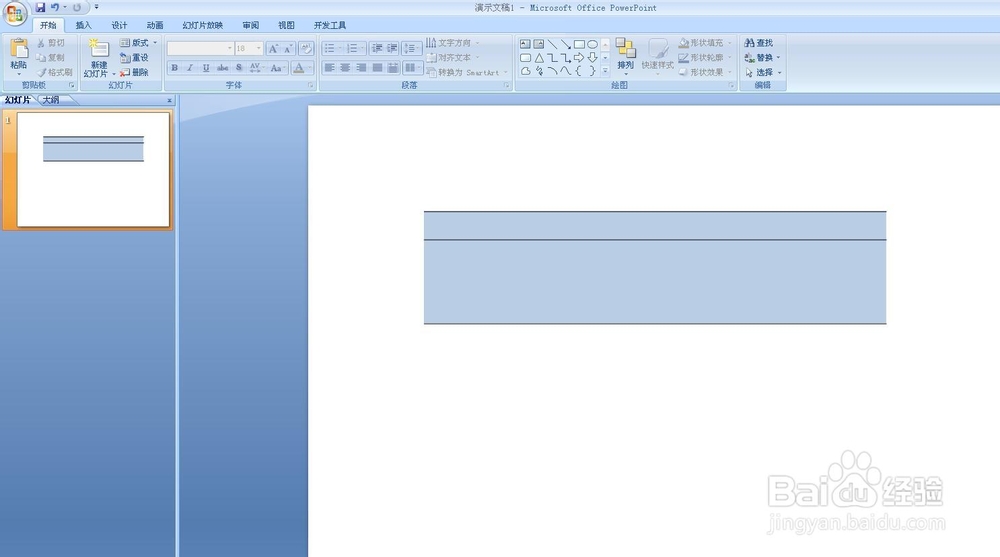Click 转换为 SmartArt button
The image size is (1000, 557).
466,72
